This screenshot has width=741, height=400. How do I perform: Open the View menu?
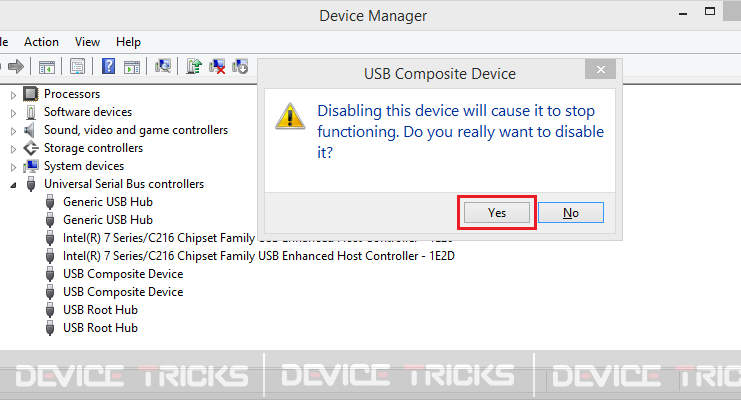(87, 42)
